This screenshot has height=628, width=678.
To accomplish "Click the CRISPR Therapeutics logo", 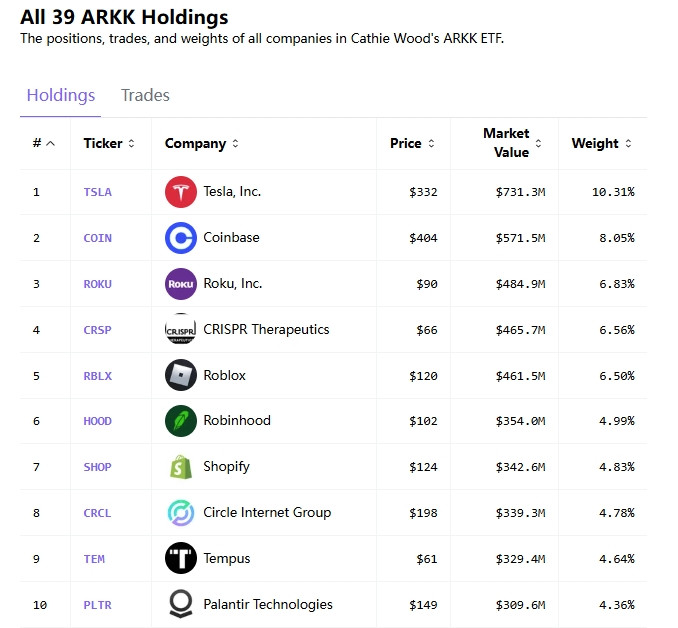I will coord(181,330).
